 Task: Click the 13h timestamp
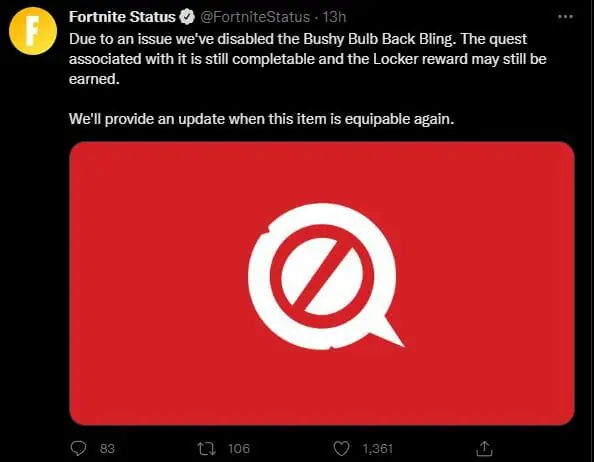coord(334,17)
